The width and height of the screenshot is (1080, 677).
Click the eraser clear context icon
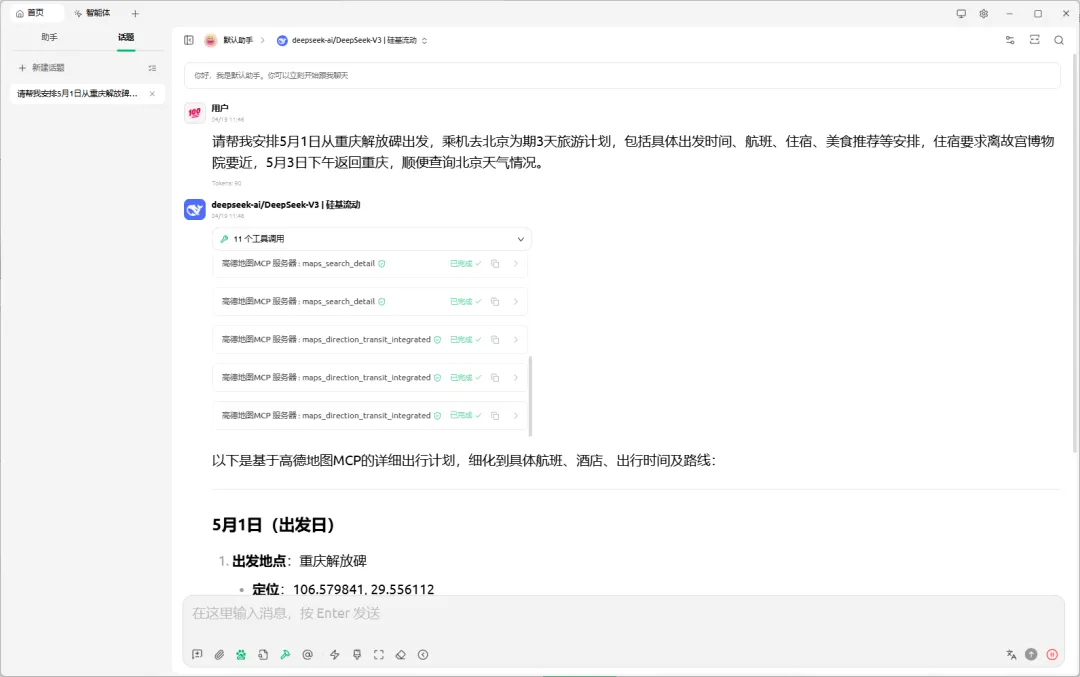401,654
